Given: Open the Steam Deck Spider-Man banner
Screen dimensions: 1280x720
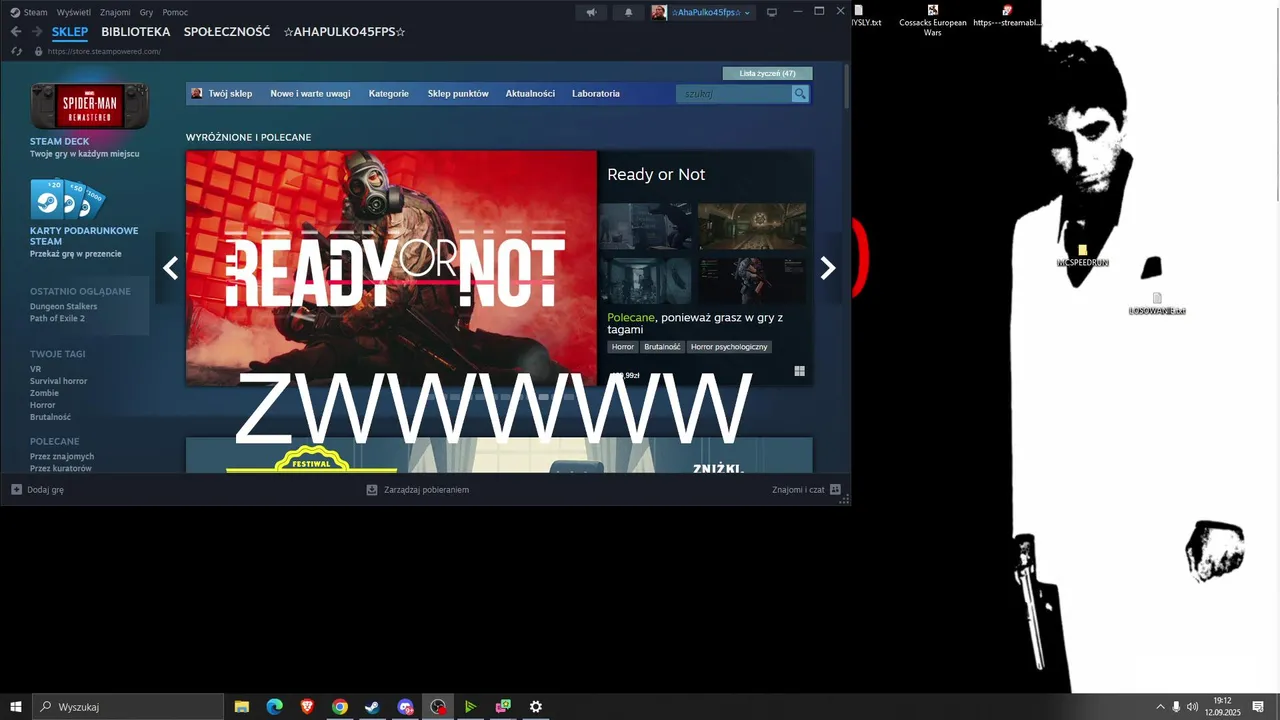Looking at the screenshot, I should click(x=90, y=106).
